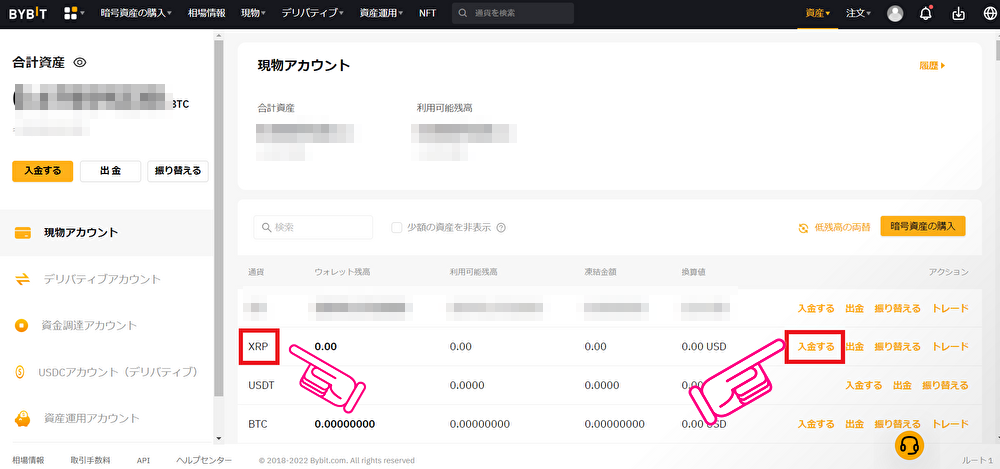Click the sidebar 入金する button
The width and height of the screenshot is (1000, 469).
point(43,171)
